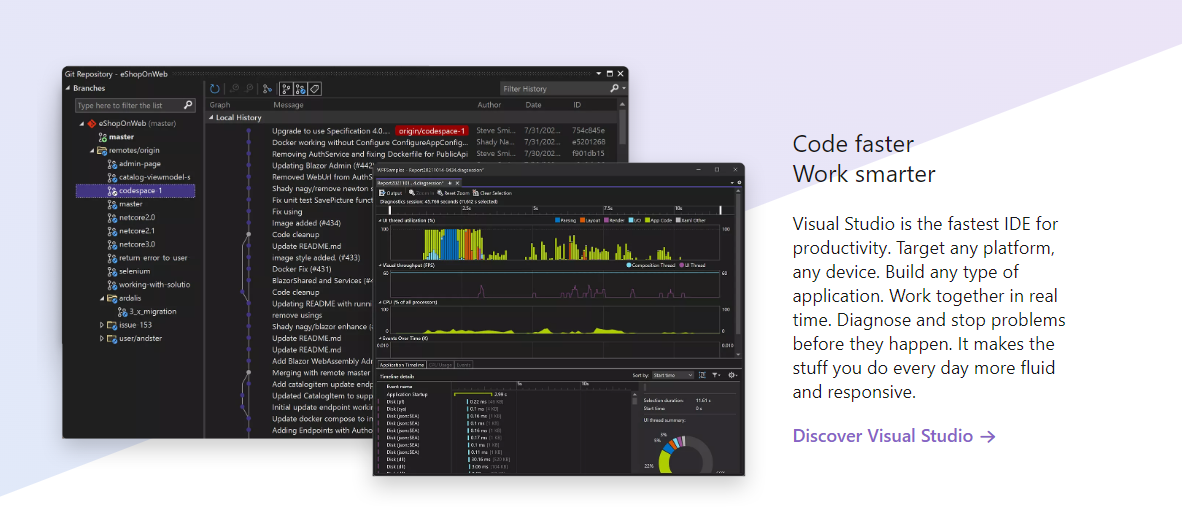
Task: Collapse the eShopOnWeb (master) tree node
Action: pyautogui.click(x=81, y=124)
